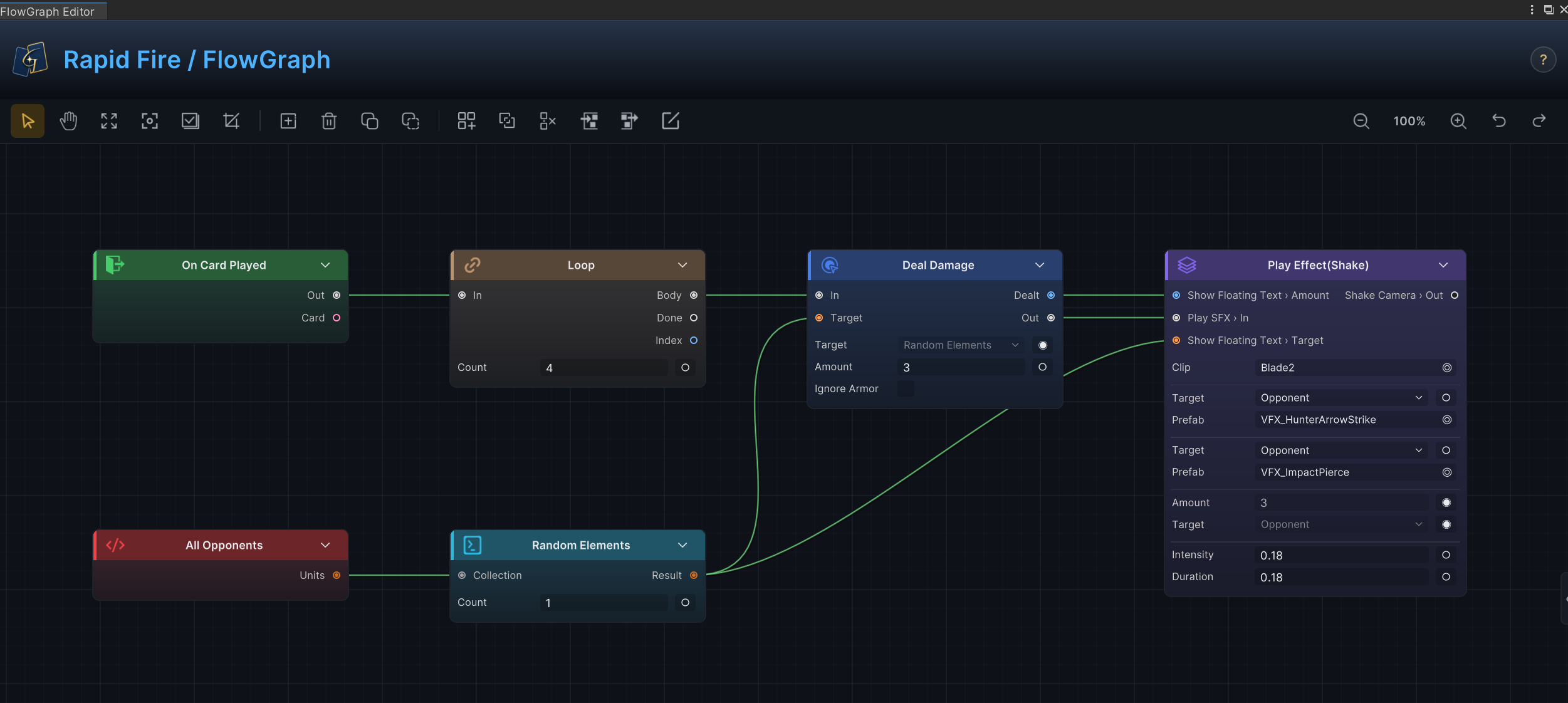Click the Intensity 0.18 field
The height and width of the screenshot is (703, 1568).
click(x=1342, y=555)
